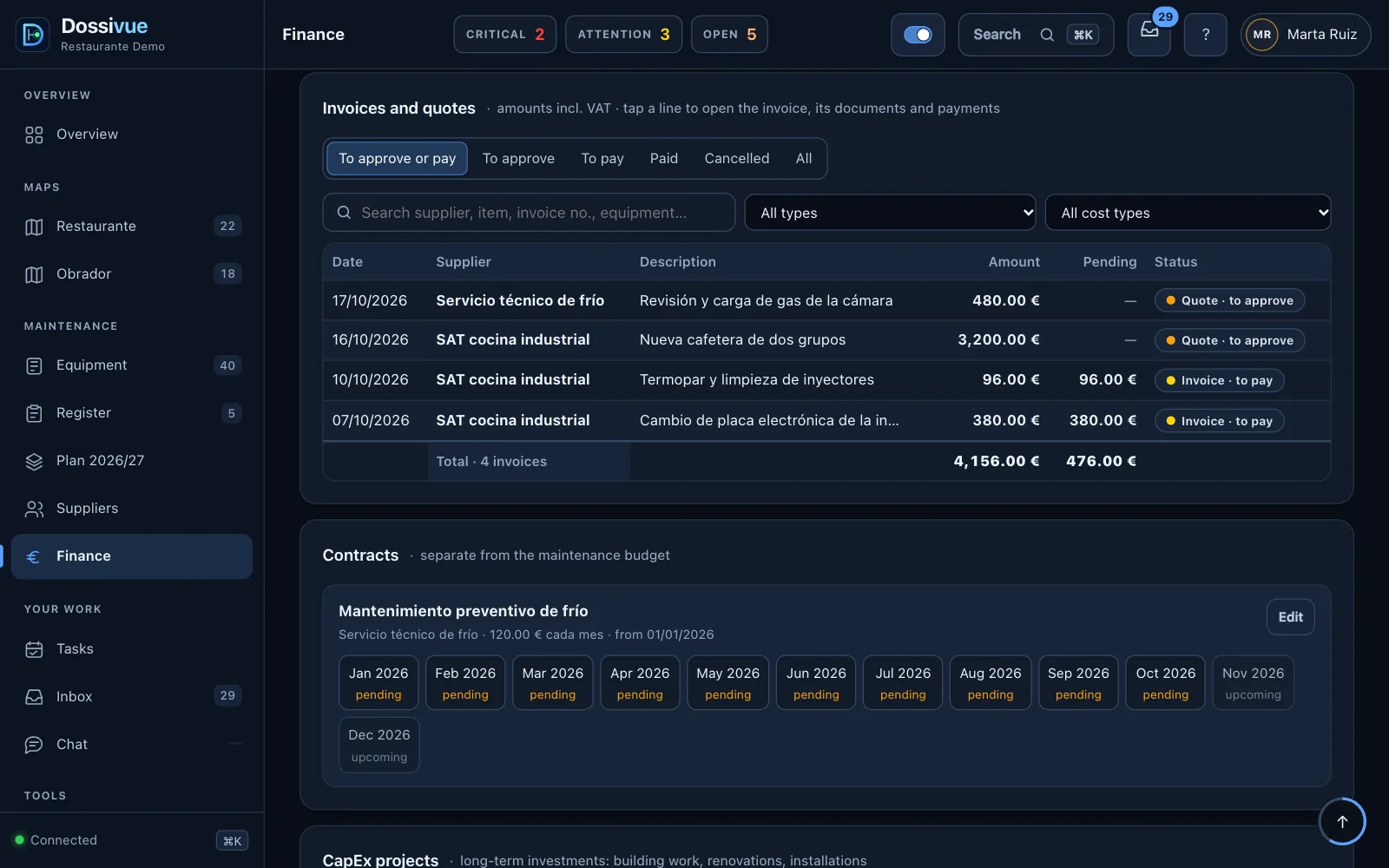1389x868 pixels.
Task: Open the Restaurante map icon
Action: tap(34, 227)
